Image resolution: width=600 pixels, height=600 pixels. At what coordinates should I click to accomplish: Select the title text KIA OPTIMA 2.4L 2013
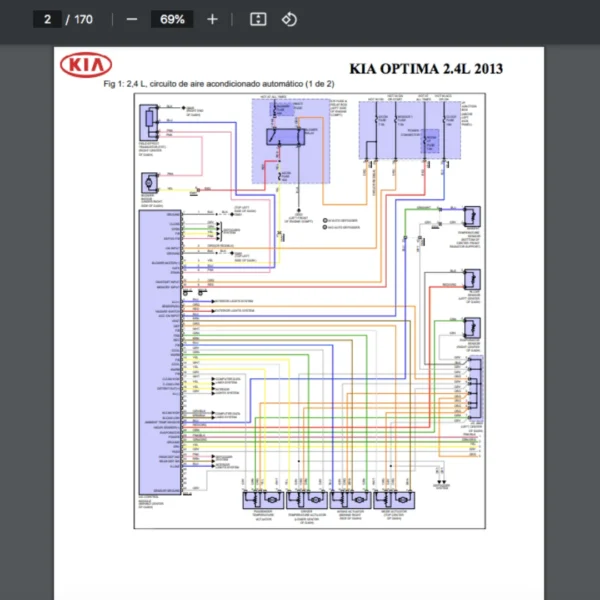tap(426, 69)
